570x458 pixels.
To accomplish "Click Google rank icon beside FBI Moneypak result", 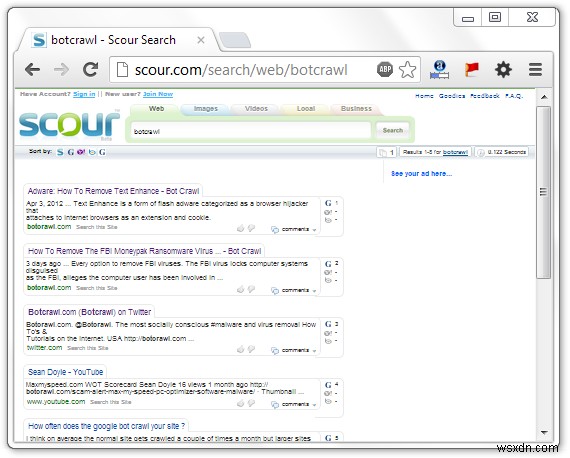I will coord(328,264).
